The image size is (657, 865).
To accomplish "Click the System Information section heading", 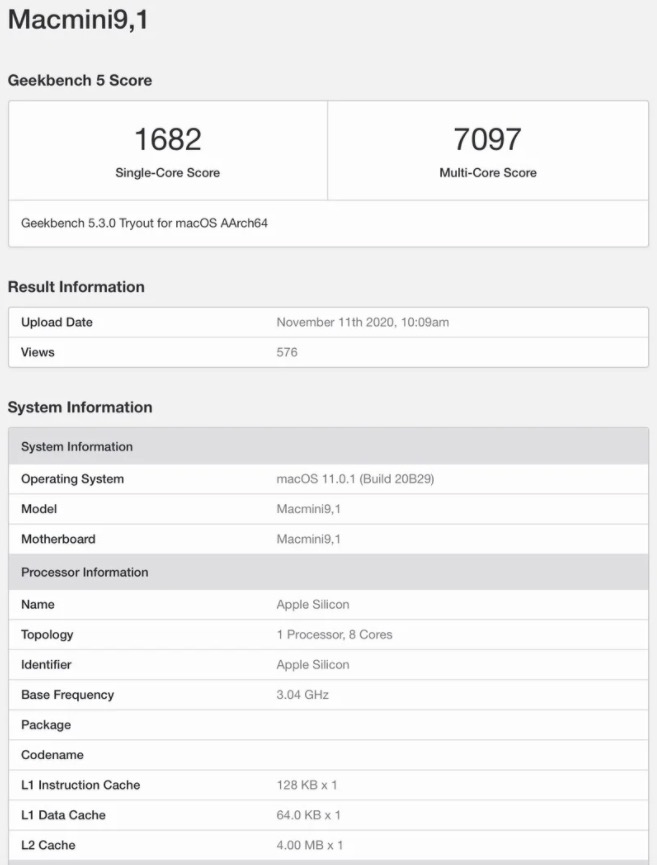I will [x=80, y=407].
